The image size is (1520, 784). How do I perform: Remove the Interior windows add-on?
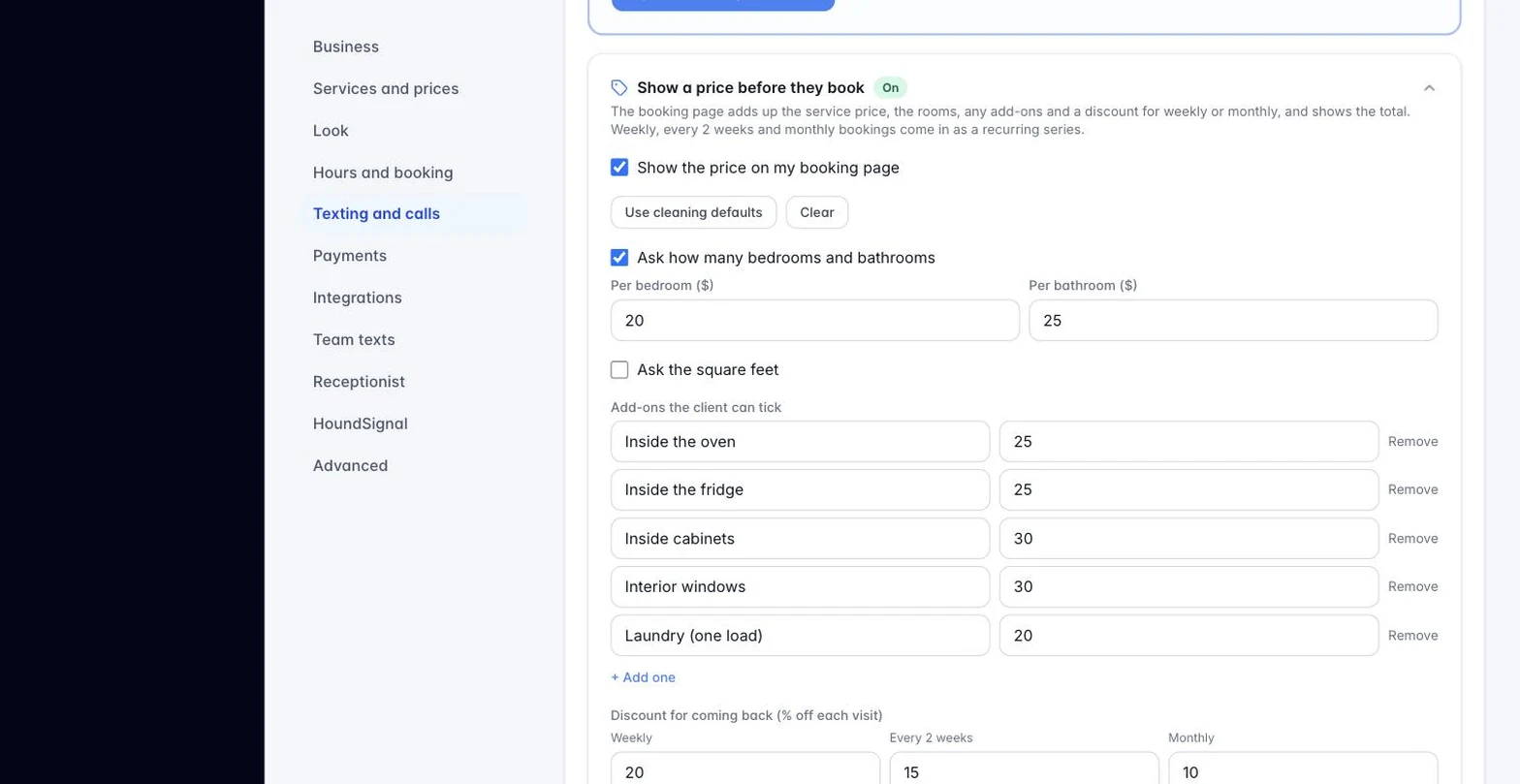(1412, 587)
